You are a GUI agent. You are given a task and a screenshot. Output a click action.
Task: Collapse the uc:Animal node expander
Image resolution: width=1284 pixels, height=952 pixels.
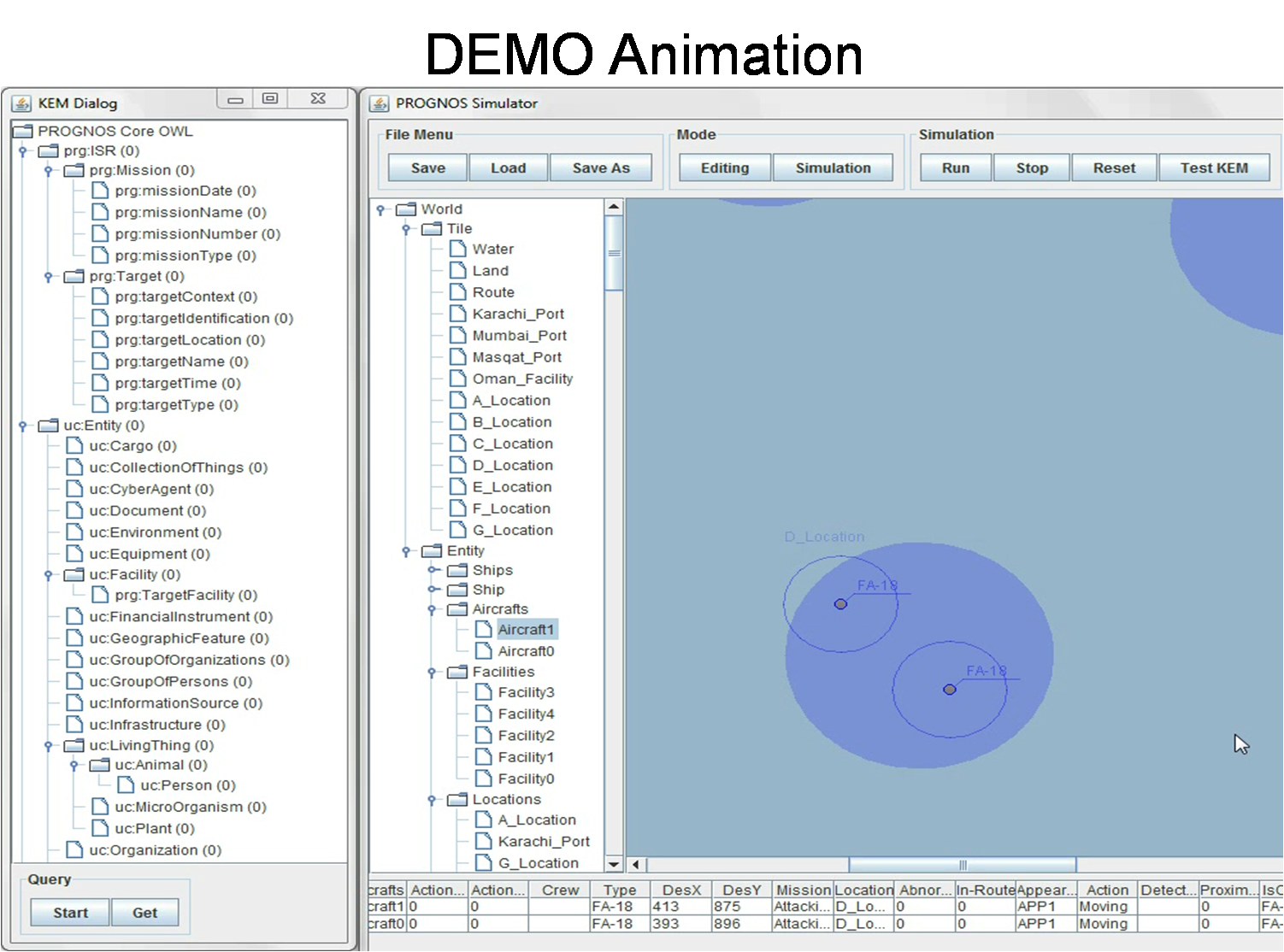click(x=74, y=765)
